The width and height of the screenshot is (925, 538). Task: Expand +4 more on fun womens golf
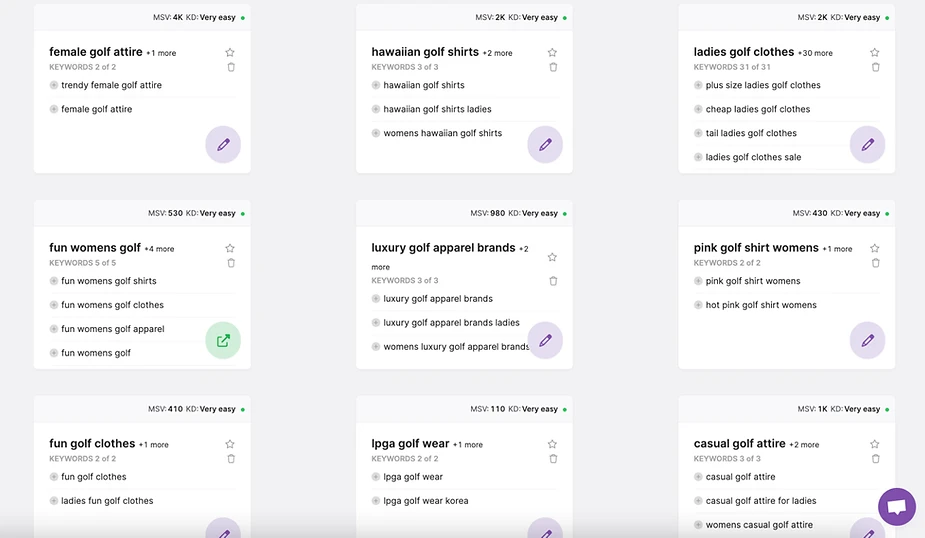point(159,249)
